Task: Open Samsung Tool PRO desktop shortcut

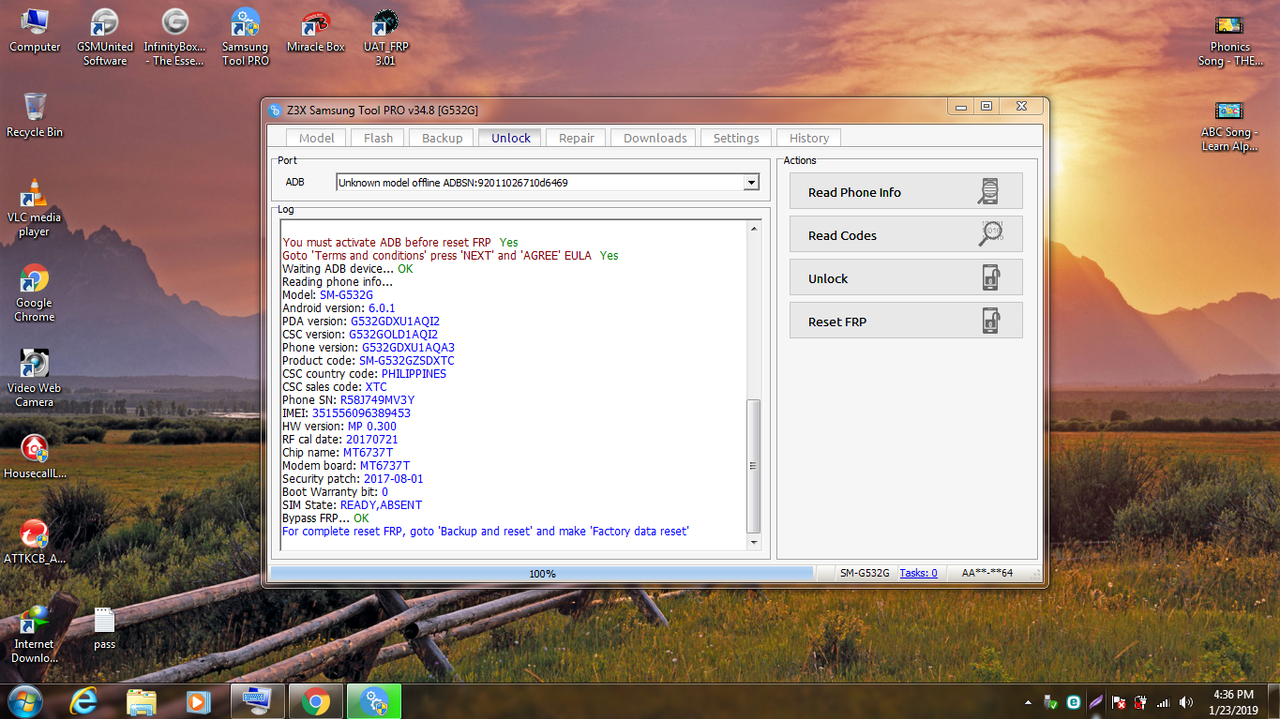Action: (x=245, y=37)
